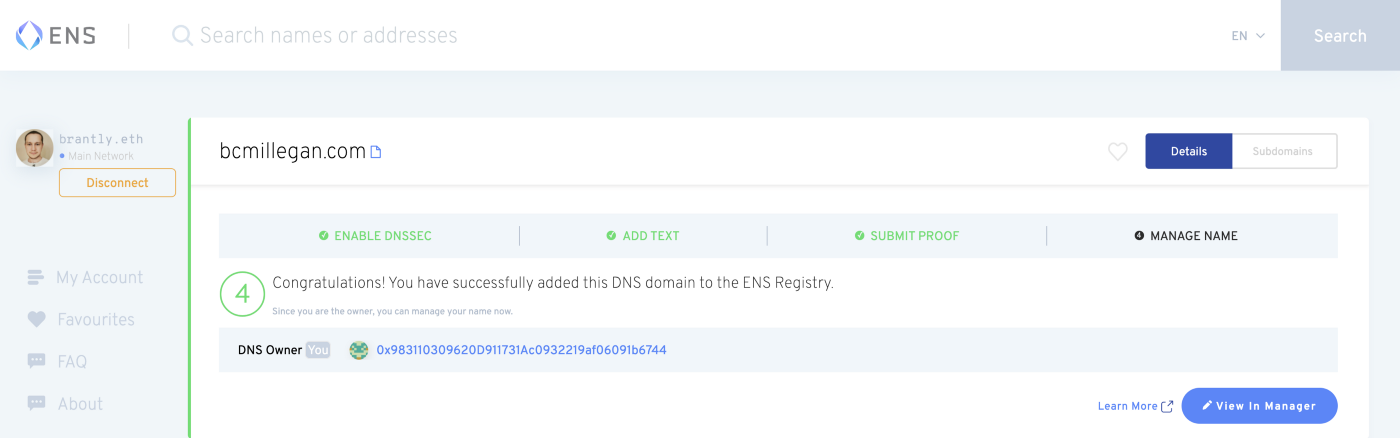This screenshot has width=1400, height=438.
Task: Click the About speech bubble icon
Action: (36, 403)
